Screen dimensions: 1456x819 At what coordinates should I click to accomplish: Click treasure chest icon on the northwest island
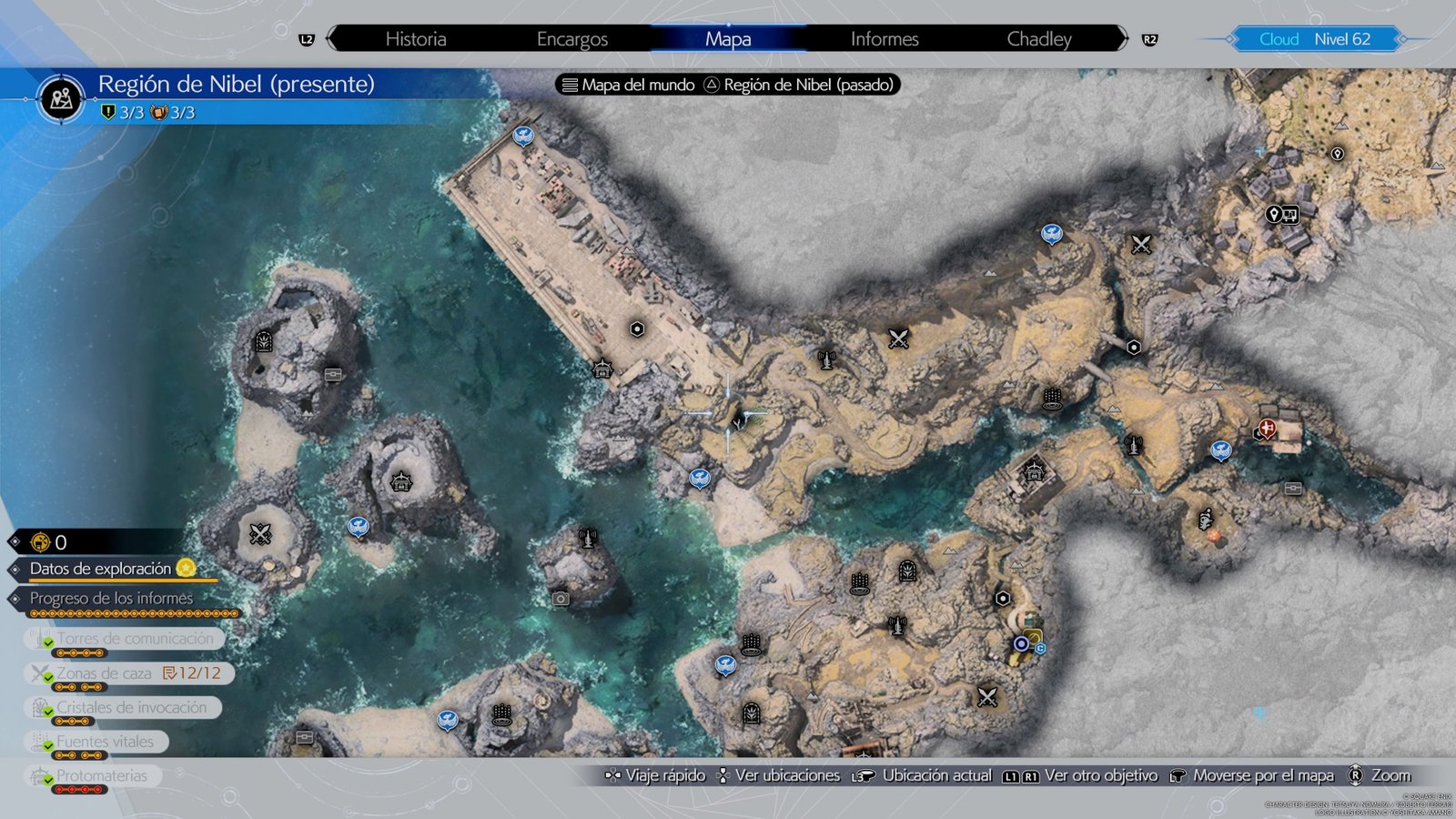[x=333, y=374]
